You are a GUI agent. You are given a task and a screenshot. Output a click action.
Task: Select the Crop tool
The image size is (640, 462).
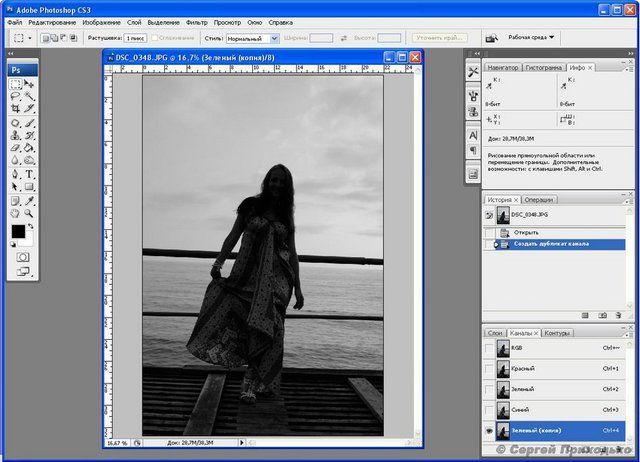click(x=15, y=110)
